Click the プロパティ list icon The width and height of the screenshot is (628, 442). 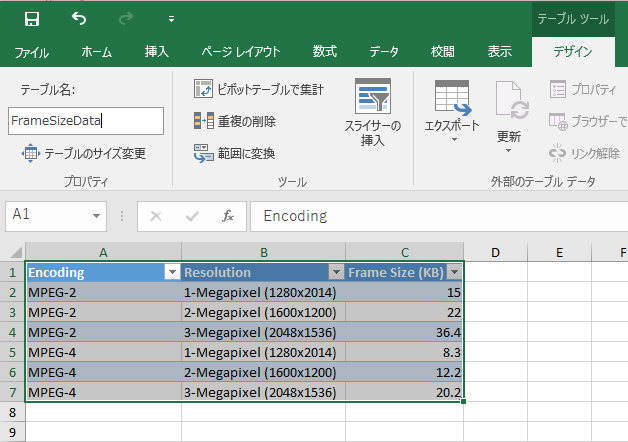(x=558, y=89)
